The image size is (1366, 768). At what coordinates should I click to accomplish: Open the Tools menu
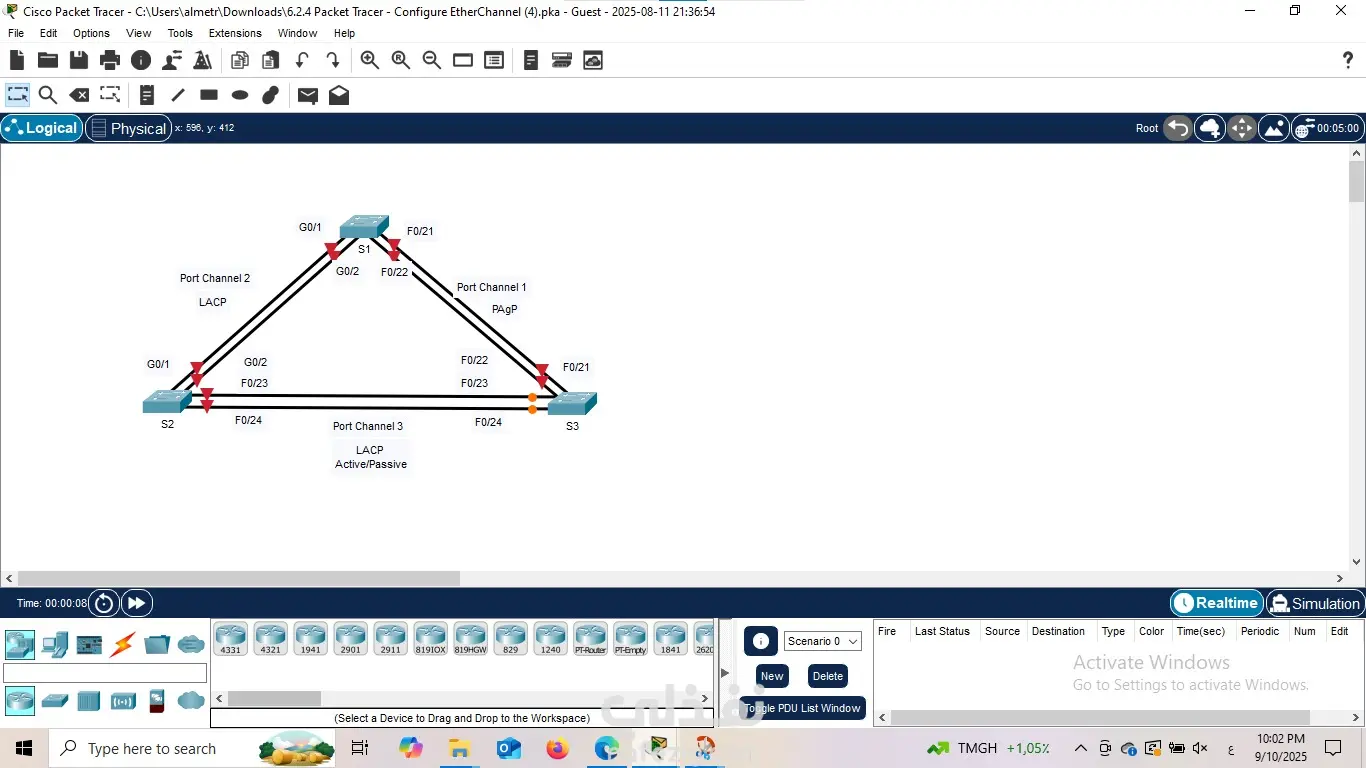coord(180,33)
